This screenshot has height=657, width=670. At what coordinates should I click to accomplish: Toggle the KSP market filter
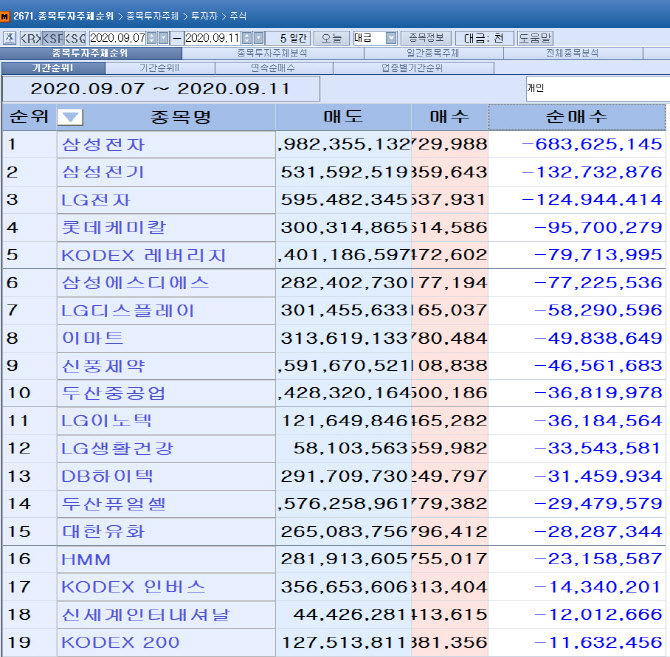coord(53,38)
